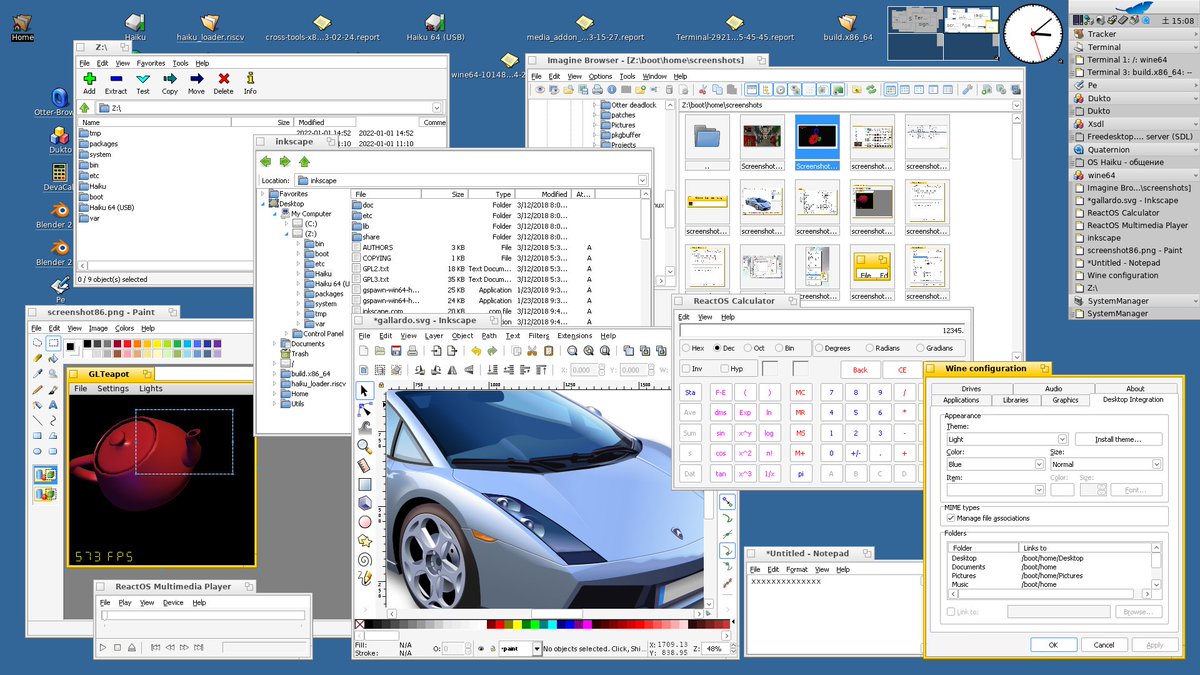The image size is (1200, 675).
Task: Click the Install theme button
Action: [1118, 439]
